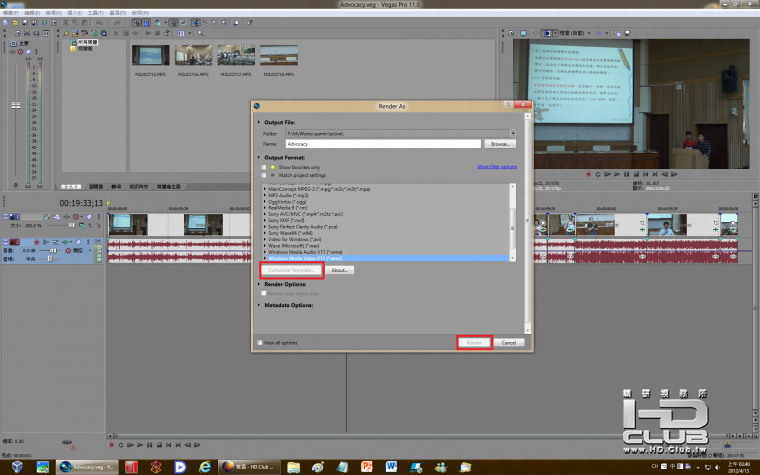Collapse the Output File section
The width and height of the screenshot is (760, 475).
259,122
